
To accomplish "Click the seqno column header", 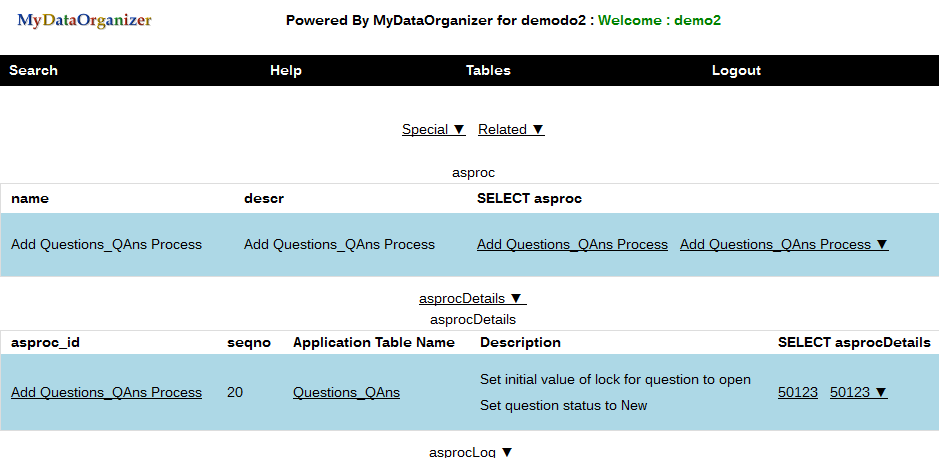I will (x=249, y=343).
